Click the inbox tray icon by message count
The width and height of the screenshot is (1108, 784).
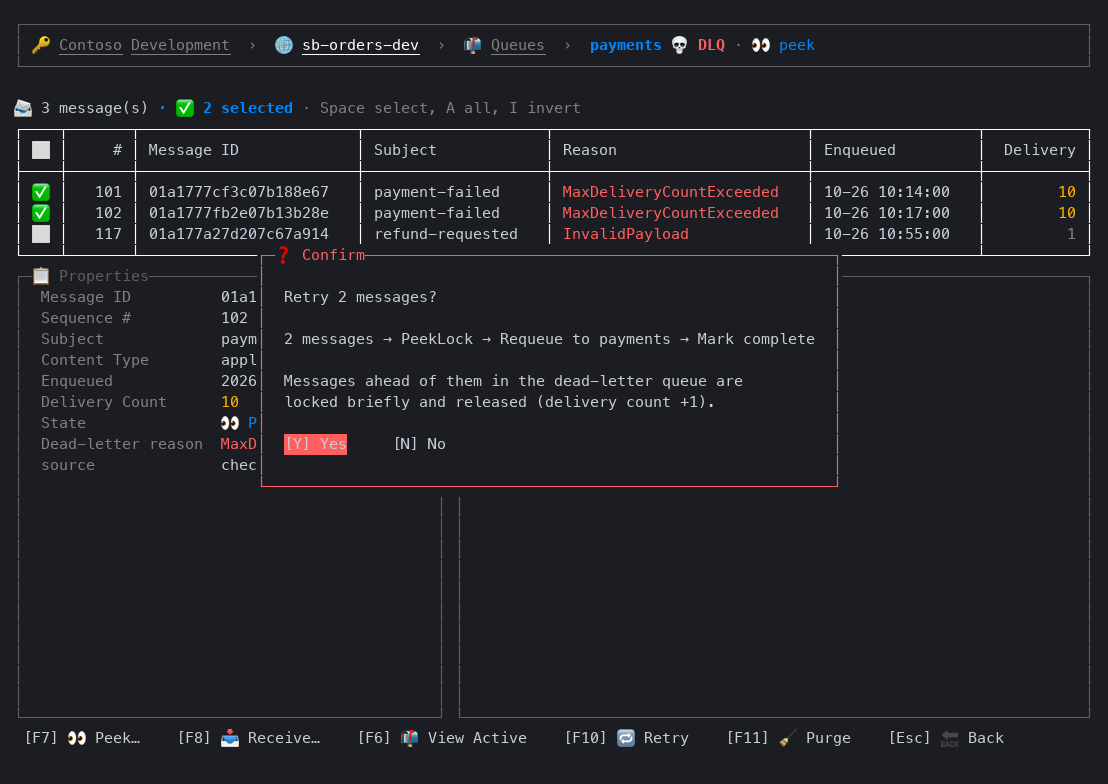point(23,108)
